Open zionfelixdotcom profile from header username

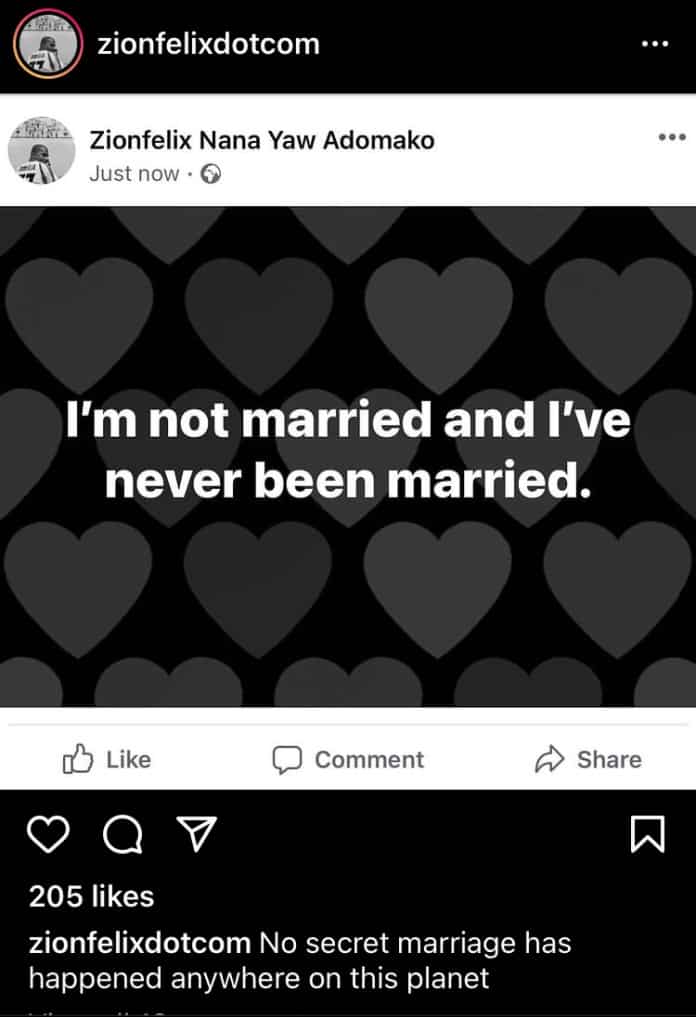coord(208,44)
